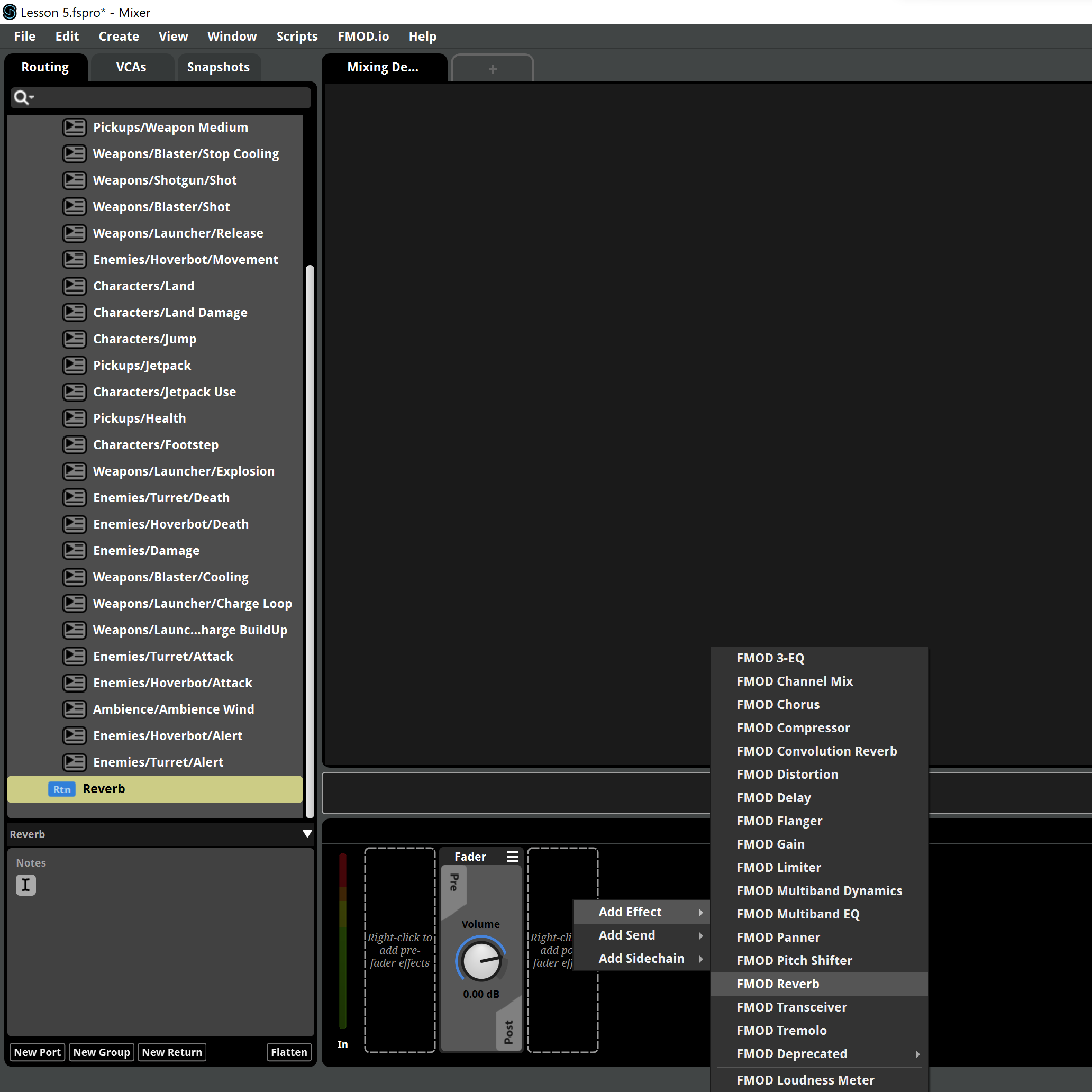This screenshot has height=1092, width=1092.
Task: Click the event icon beside Characters/Land Damage
Action: point(74,313)
